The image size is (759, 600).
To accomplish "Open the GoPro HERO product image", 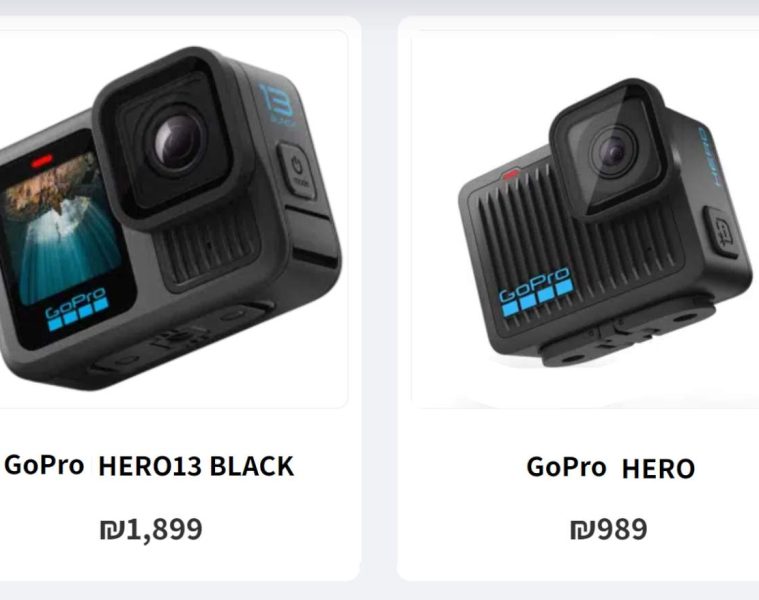I will (585, 219).
